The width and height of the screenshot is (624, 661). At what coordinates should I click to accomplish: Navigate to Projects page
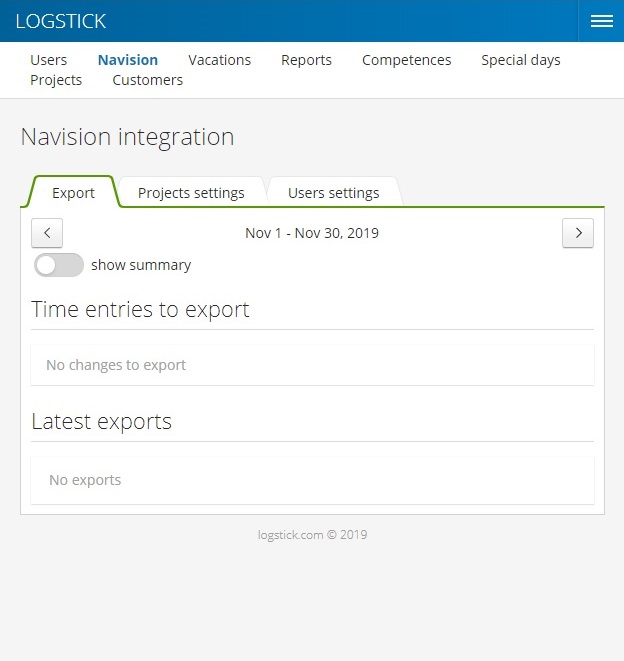pos(56,80)
